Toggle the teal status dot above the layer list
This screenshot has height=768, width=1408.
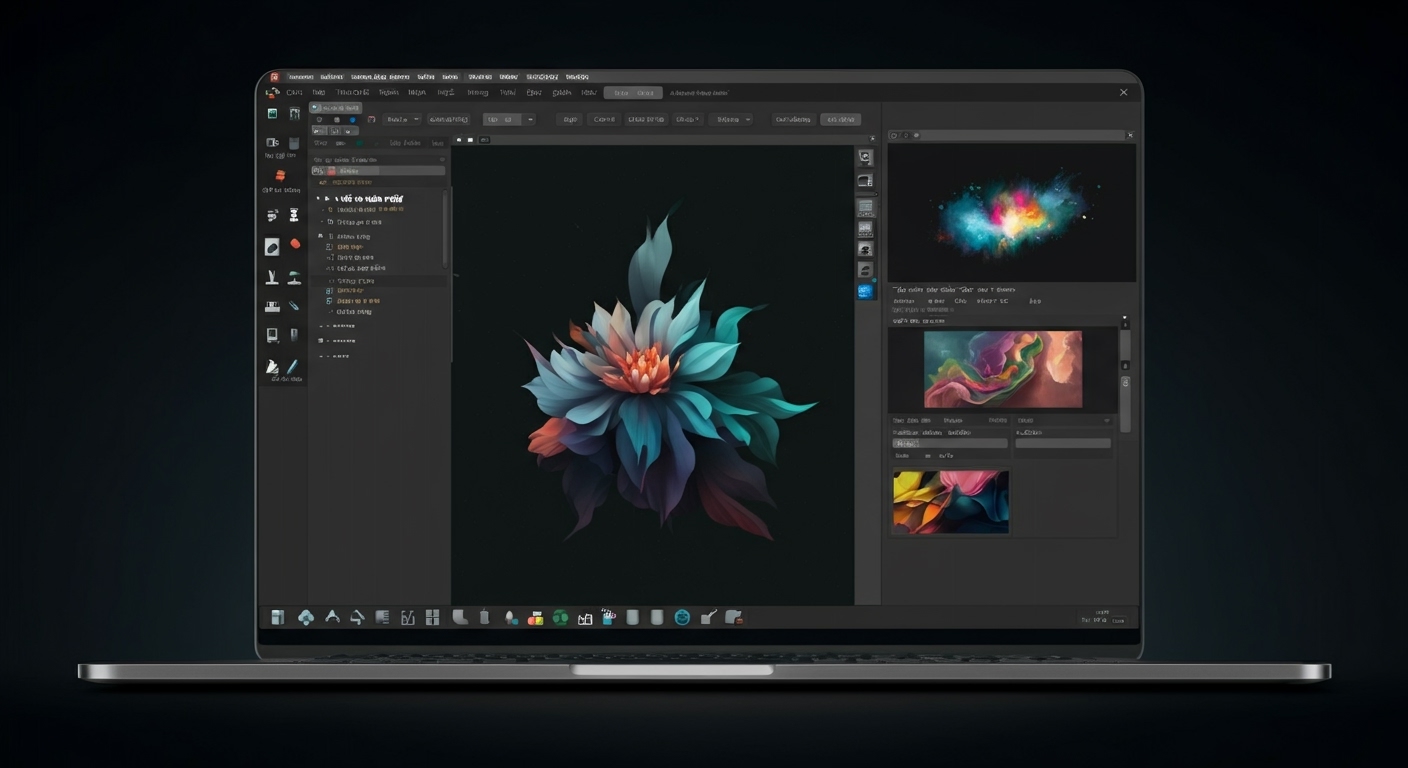tap(359, 145)
